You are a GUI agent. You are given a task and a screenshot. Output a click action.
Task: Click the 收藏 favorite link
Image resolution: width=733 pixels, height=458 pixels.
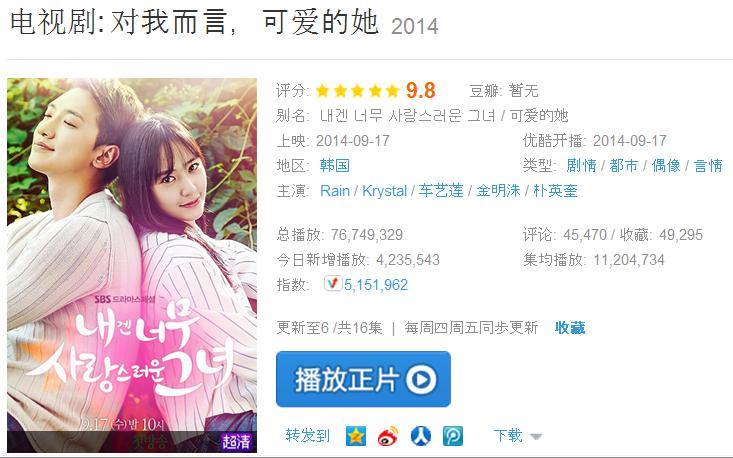coord(570,328)
